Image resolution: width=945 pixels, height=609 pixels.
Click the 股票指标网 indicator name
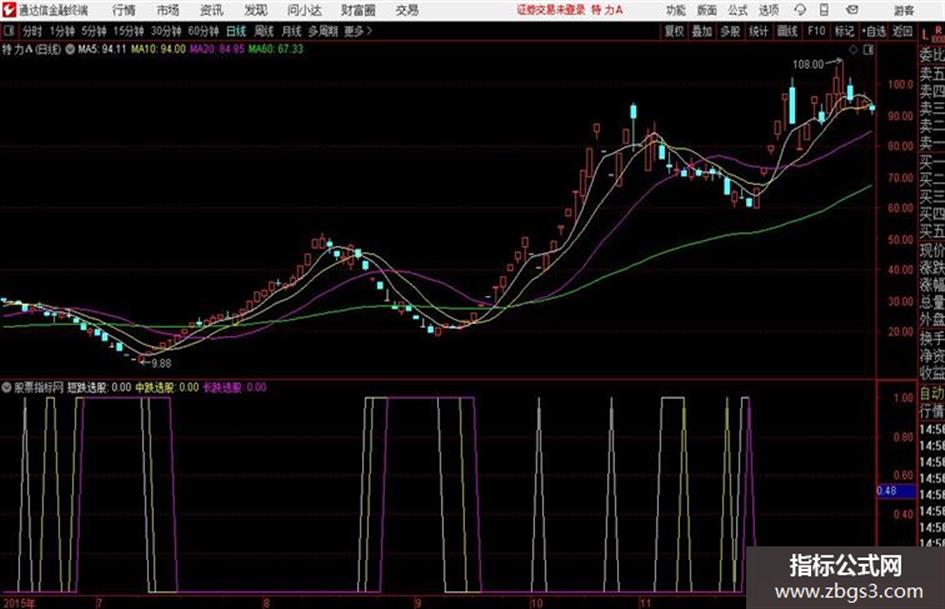(39, 387)
